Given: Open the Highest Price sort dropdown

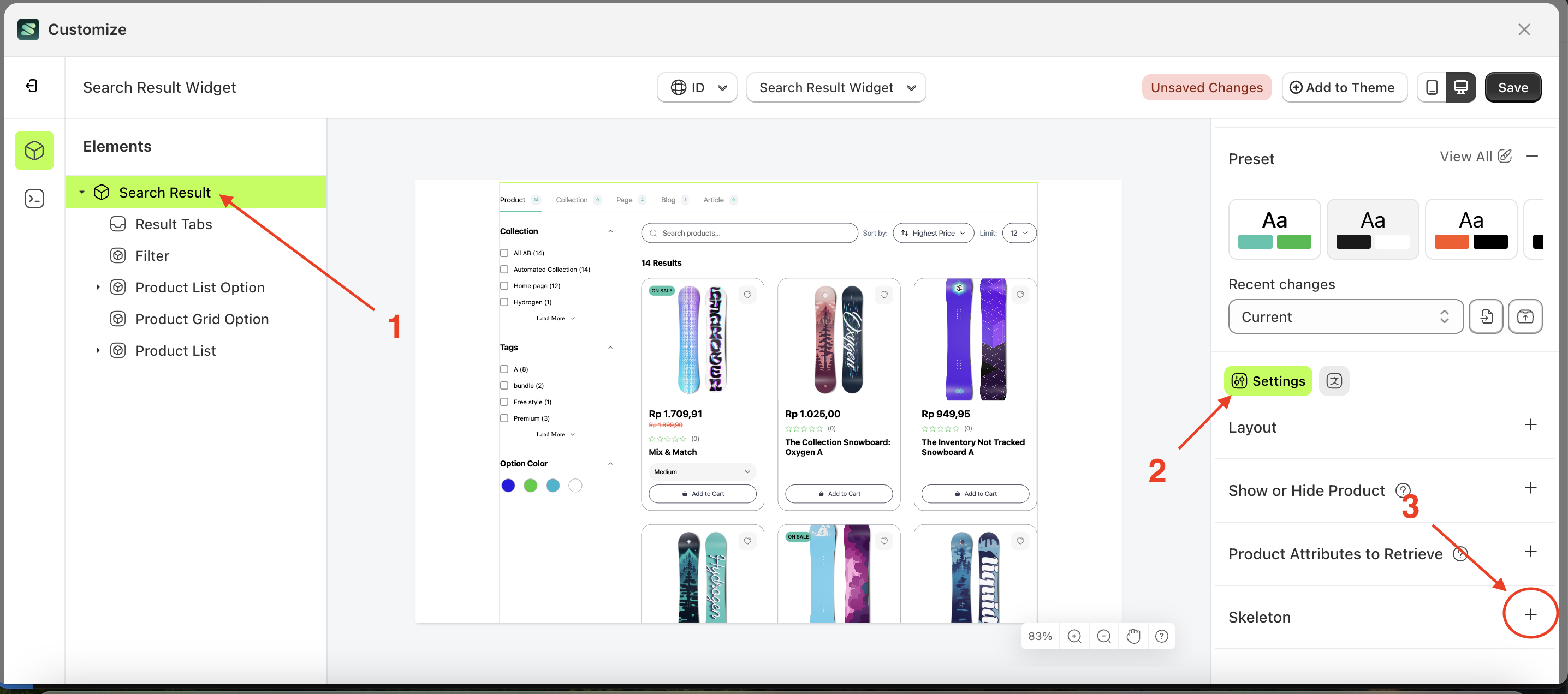Looking at the screenshot, I should tap(933, 232).
